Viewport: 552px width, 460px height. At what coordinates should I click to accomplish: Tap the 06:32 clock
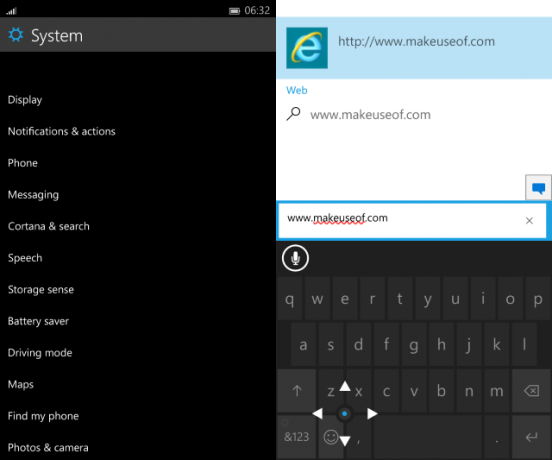(x=257, y=11)
